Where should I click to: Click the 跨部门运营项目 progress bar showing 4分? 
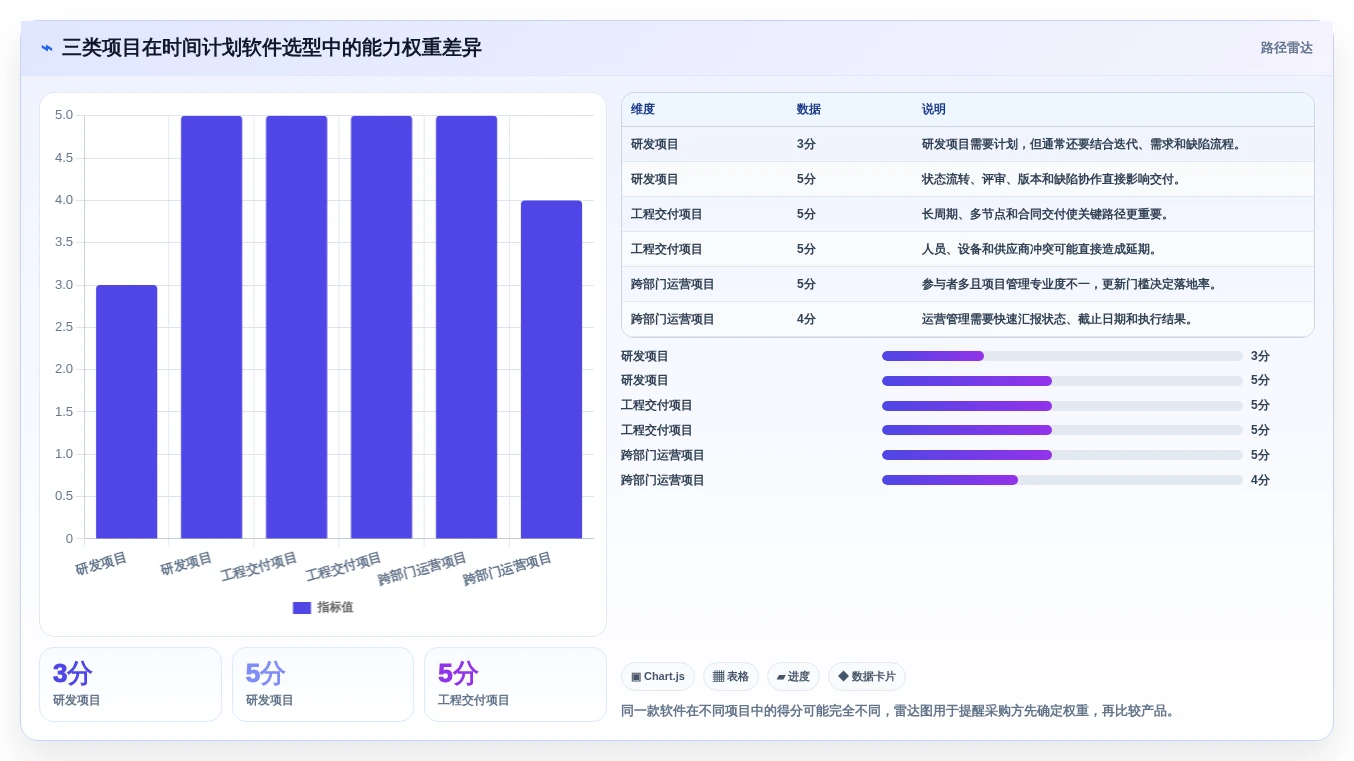click(1062, 480)
